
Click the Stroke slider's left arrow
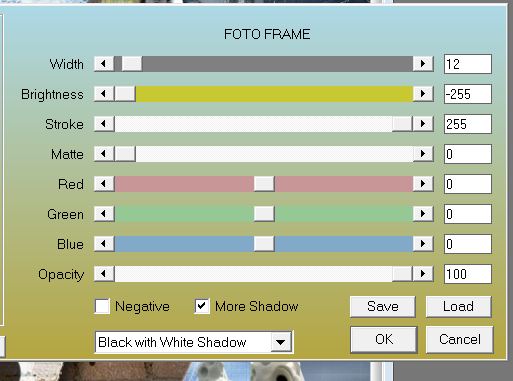point(104,124)
